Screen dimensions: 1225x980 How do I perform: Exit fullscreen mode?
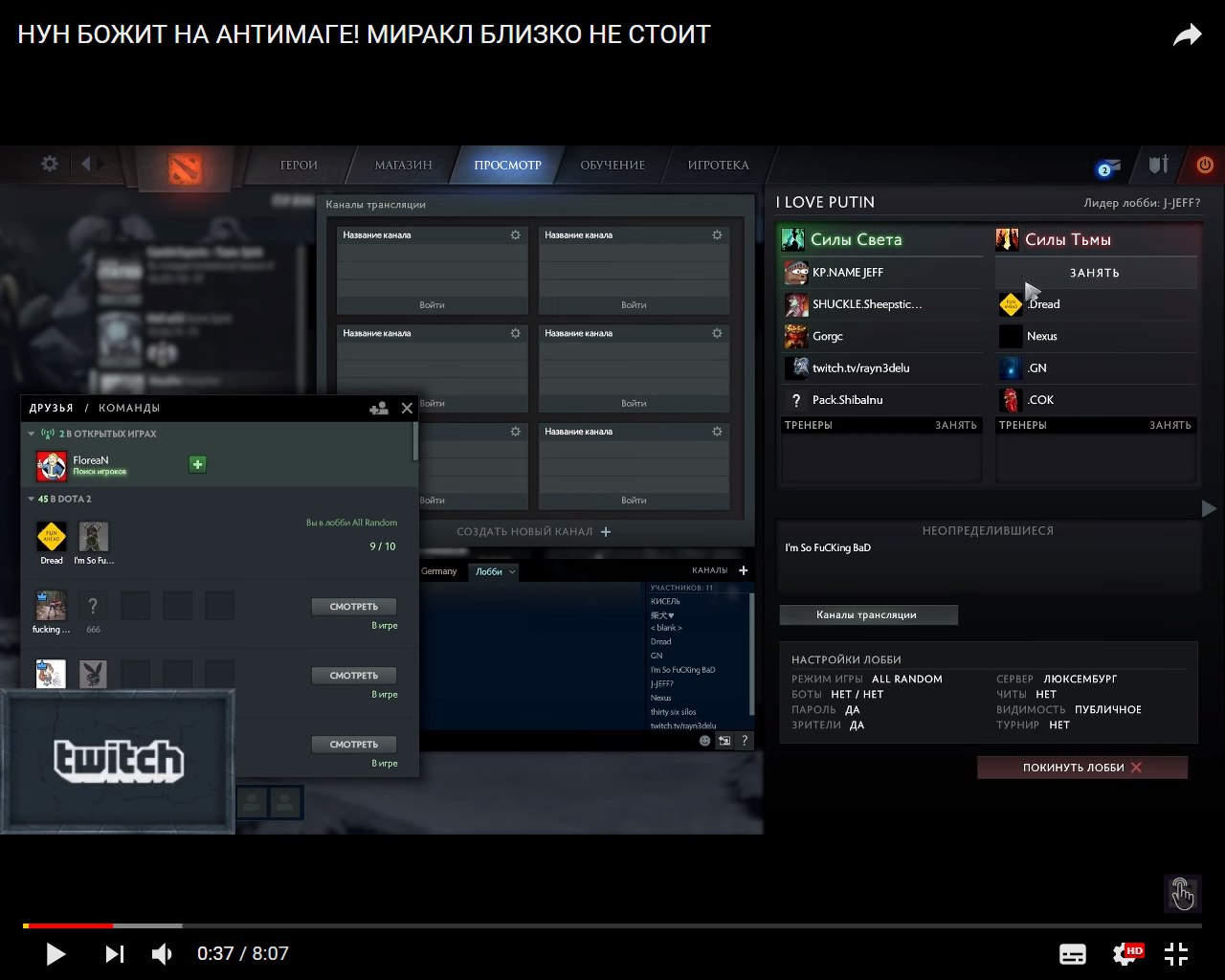(x=1176, y=953)
